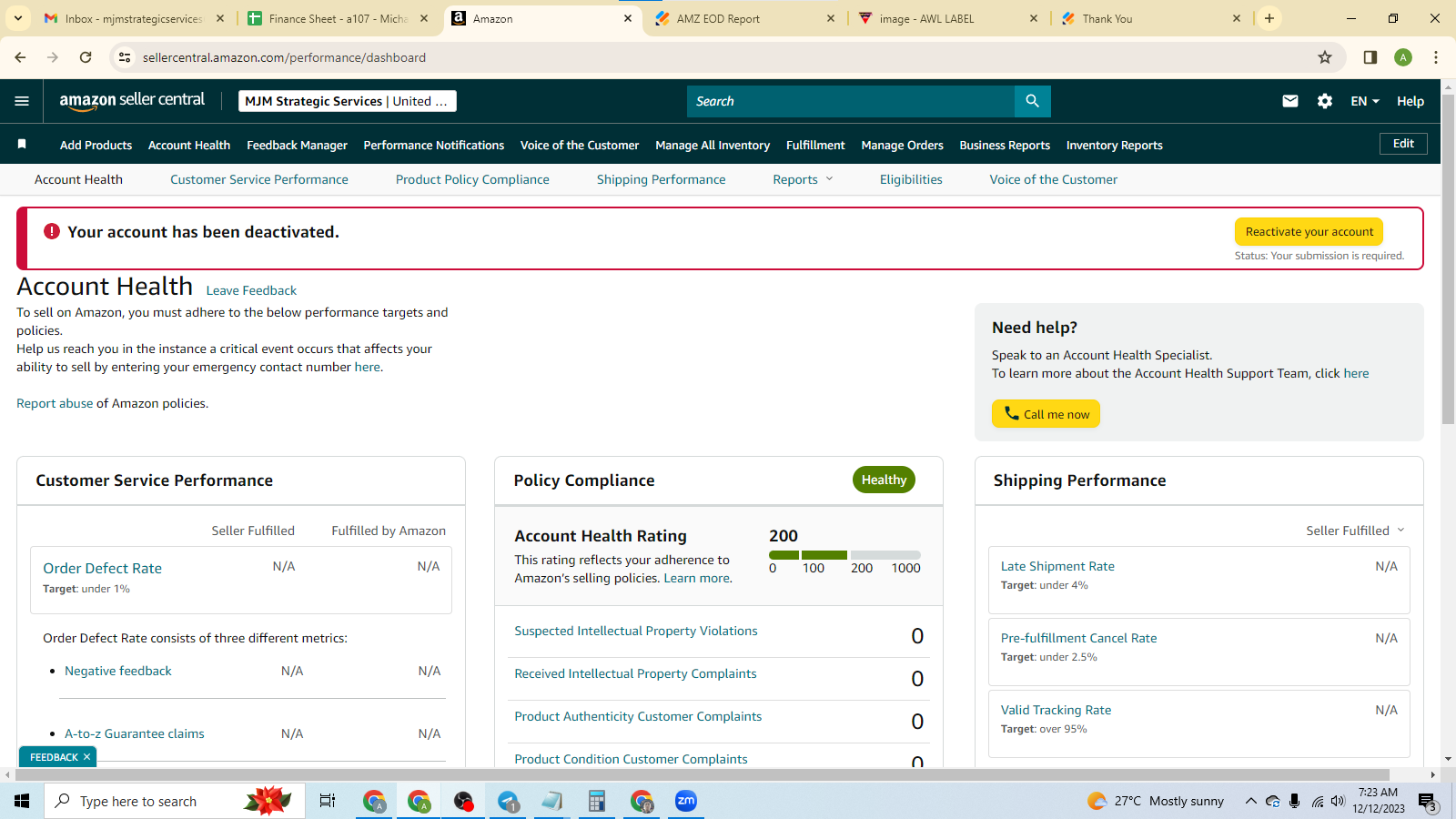The image size is (1456, 819).
Task: Click the Windows taskbar search box
Action: point(175,801)
